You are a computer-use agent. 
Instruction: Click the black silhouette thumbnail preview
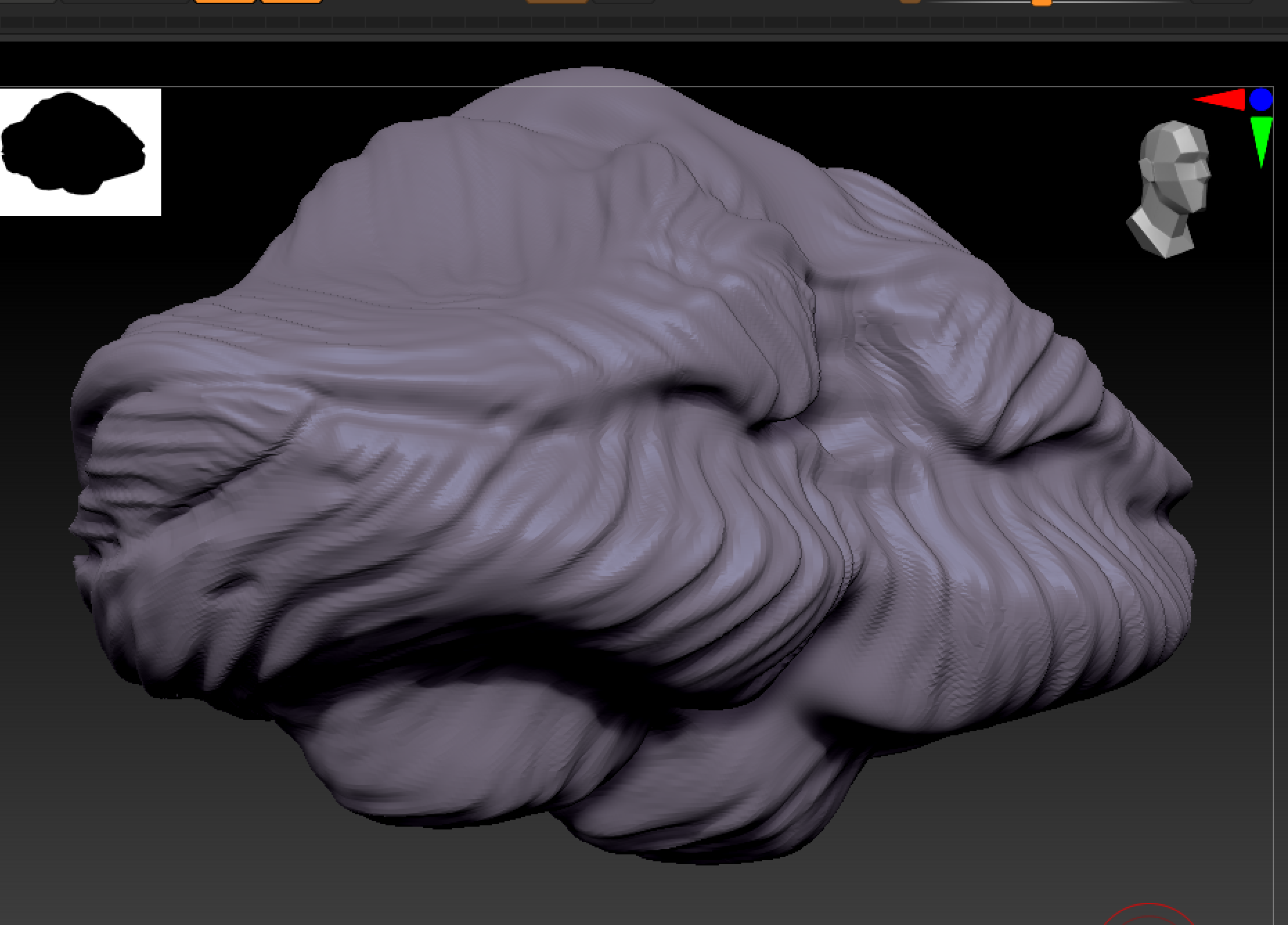(x=80, y=152)
